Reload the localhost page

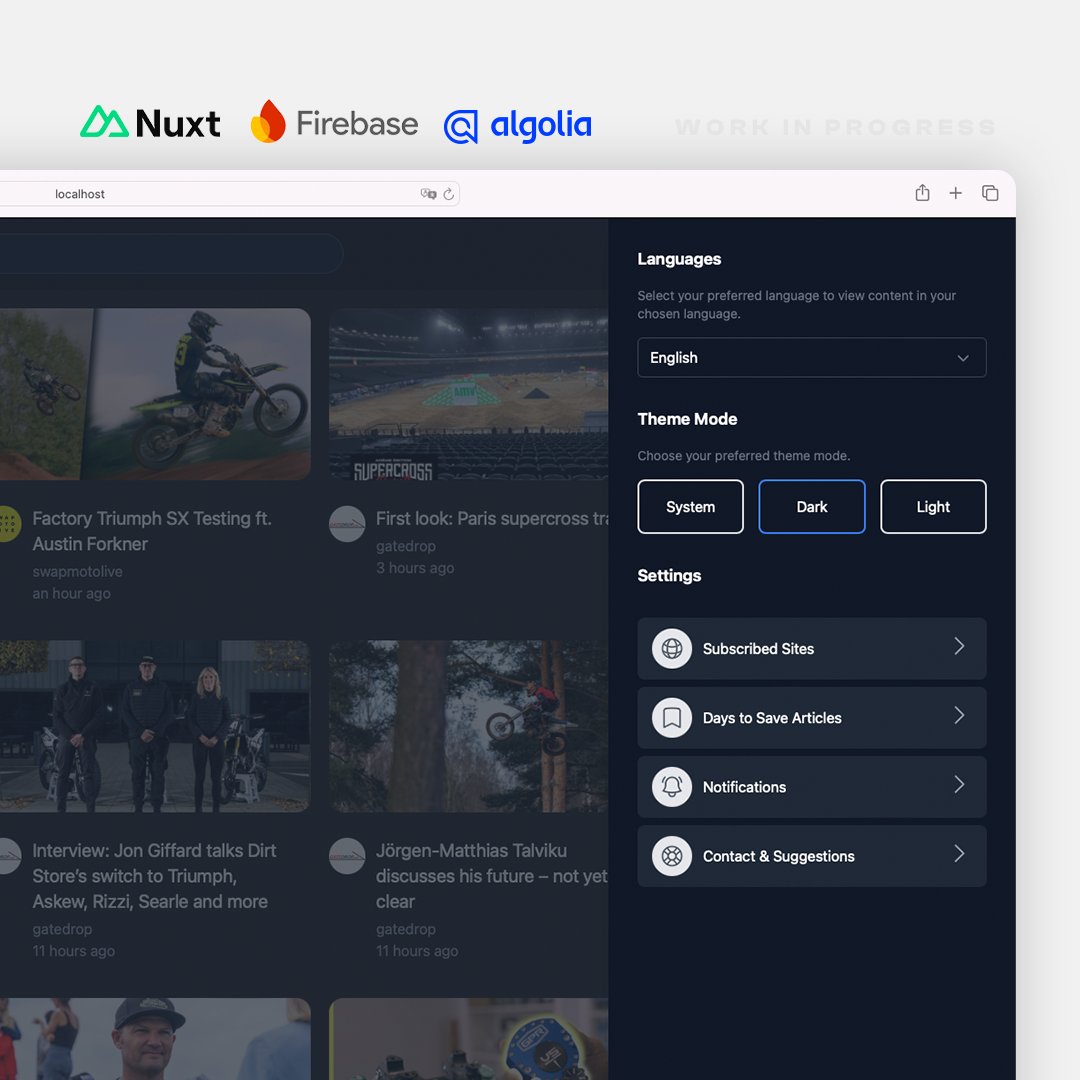[x=448, y=194]
